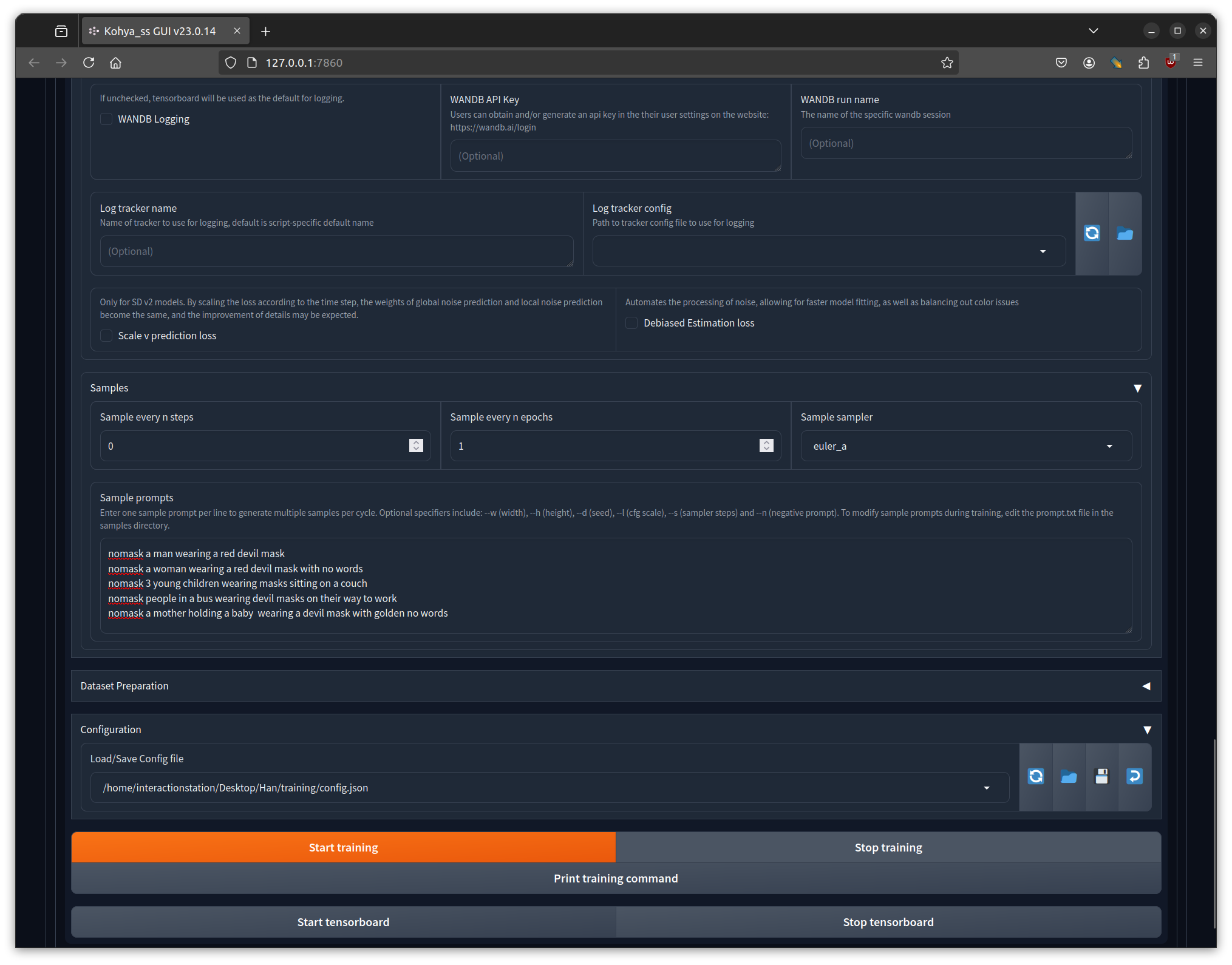Open the colorful pen extension icon
This screenshot has height=965, width=1232.
[x=1116, y=63]
